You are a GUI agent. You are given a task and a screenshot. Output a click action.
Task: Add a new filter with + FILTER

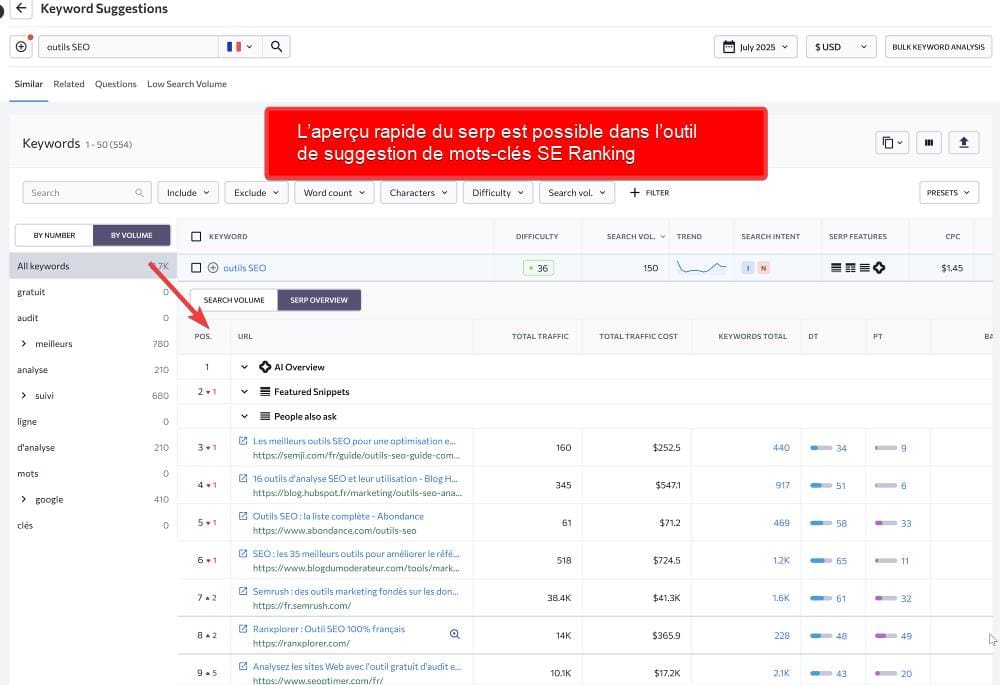[649, 193]
